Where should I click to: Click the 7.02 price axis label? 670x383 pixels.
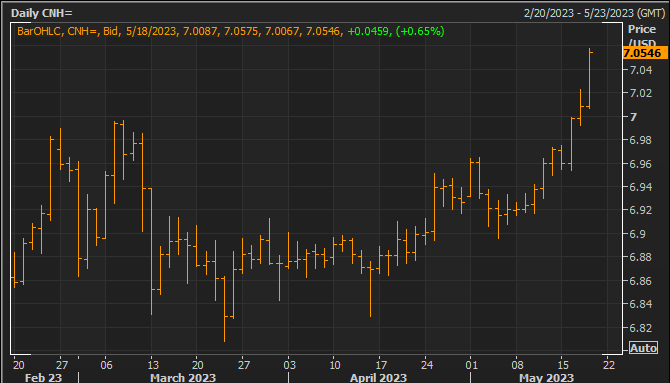pyautogui.click(x=641, y=93)
